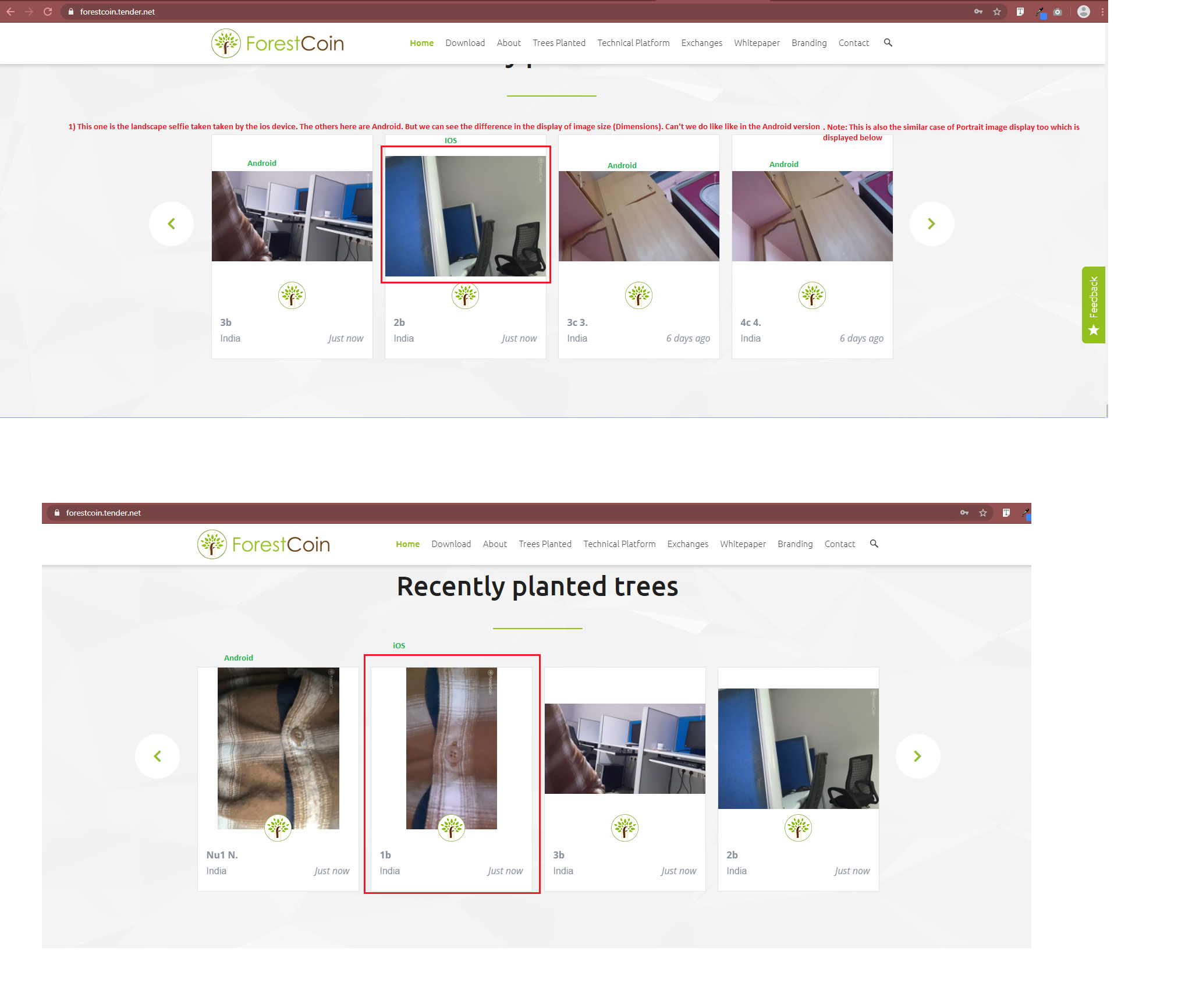Open Trees Planted in top navigation

[559, 43]
